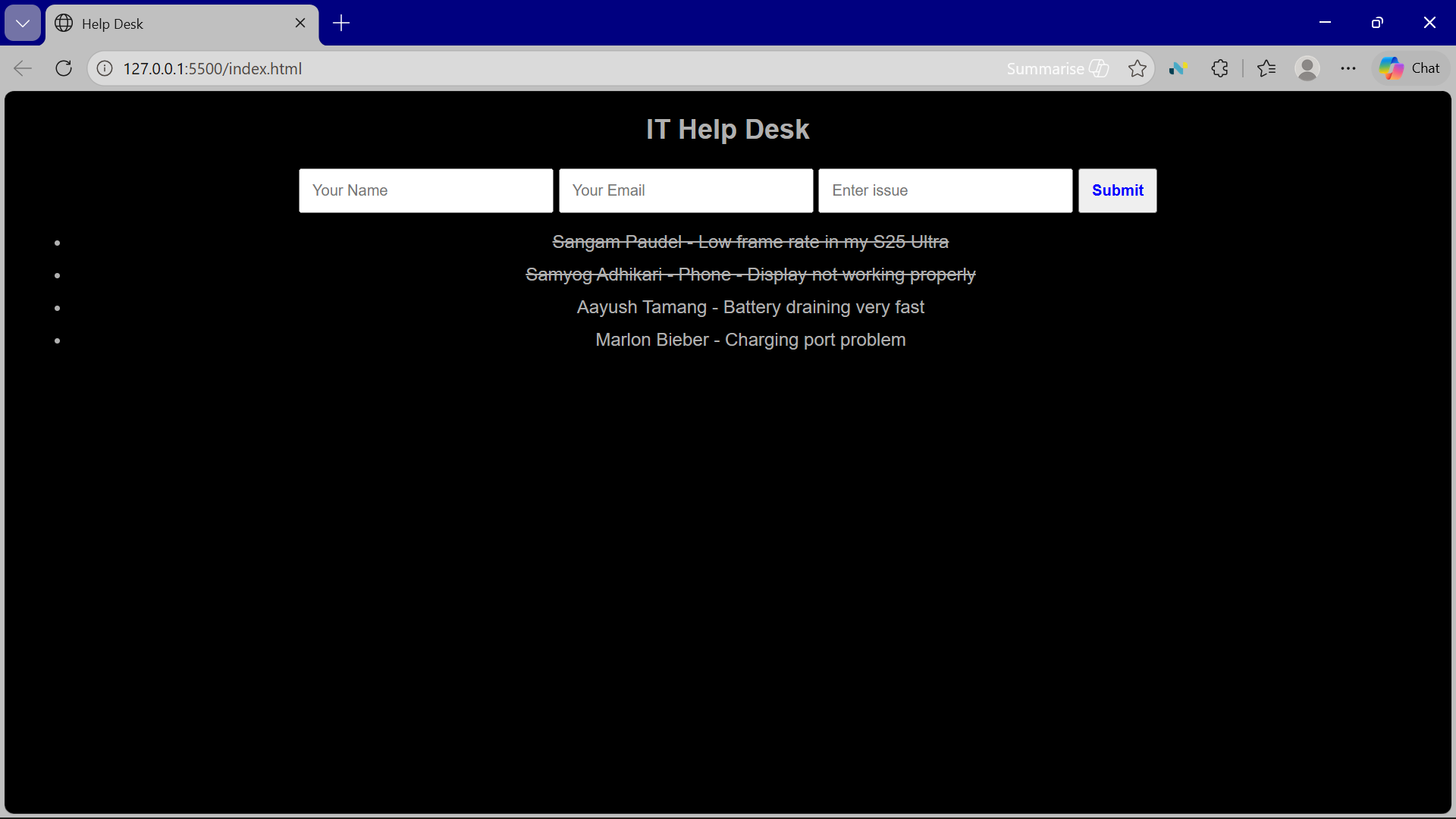Focus the Your Name field

pyautogui.click(x=425, y=190)
